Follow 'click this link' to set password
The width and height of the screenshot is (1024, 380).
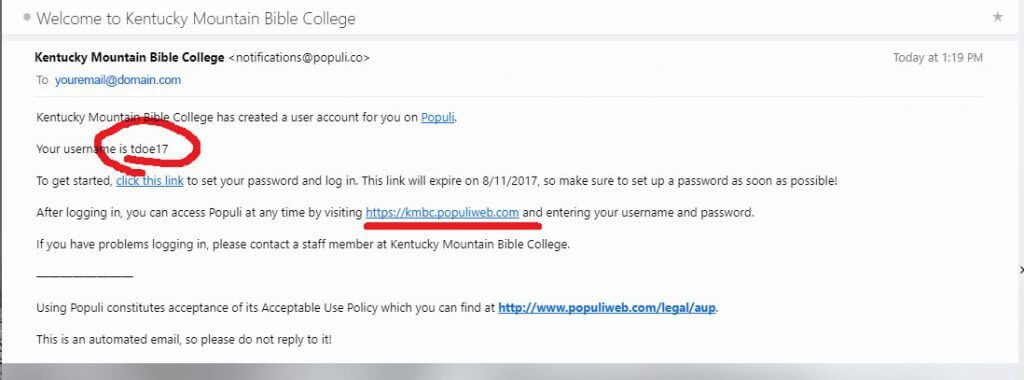tap(150, 181)
